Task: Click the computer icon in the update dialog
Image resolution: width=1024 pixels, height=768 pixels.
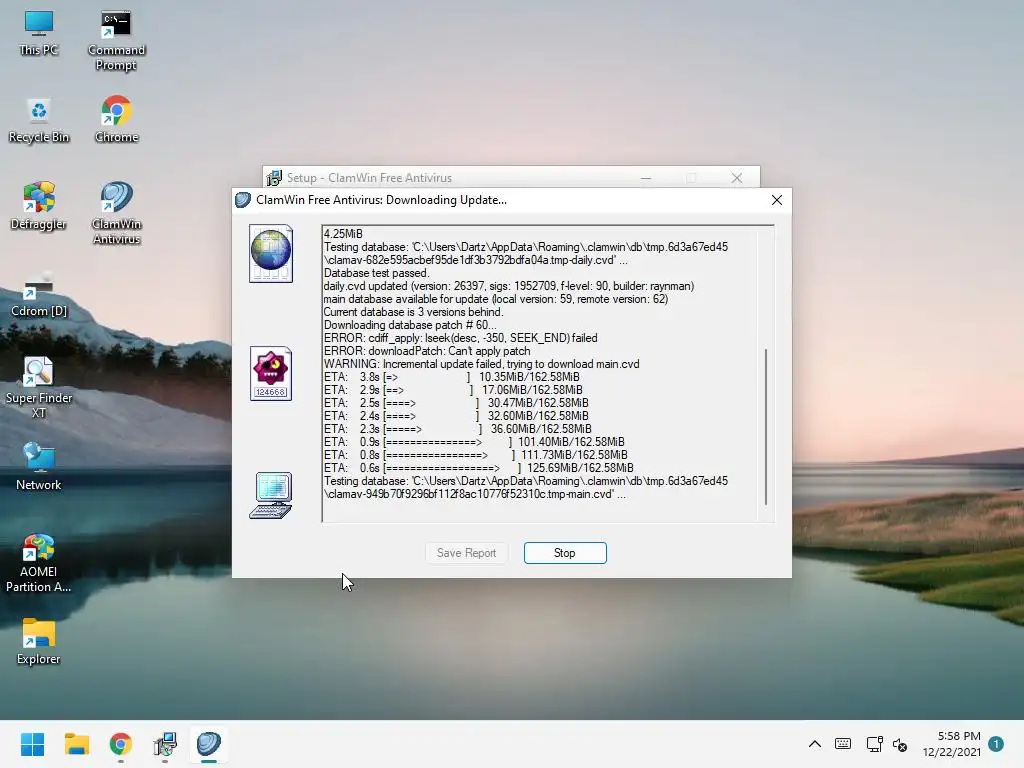Action: click(x=270, y=496)
